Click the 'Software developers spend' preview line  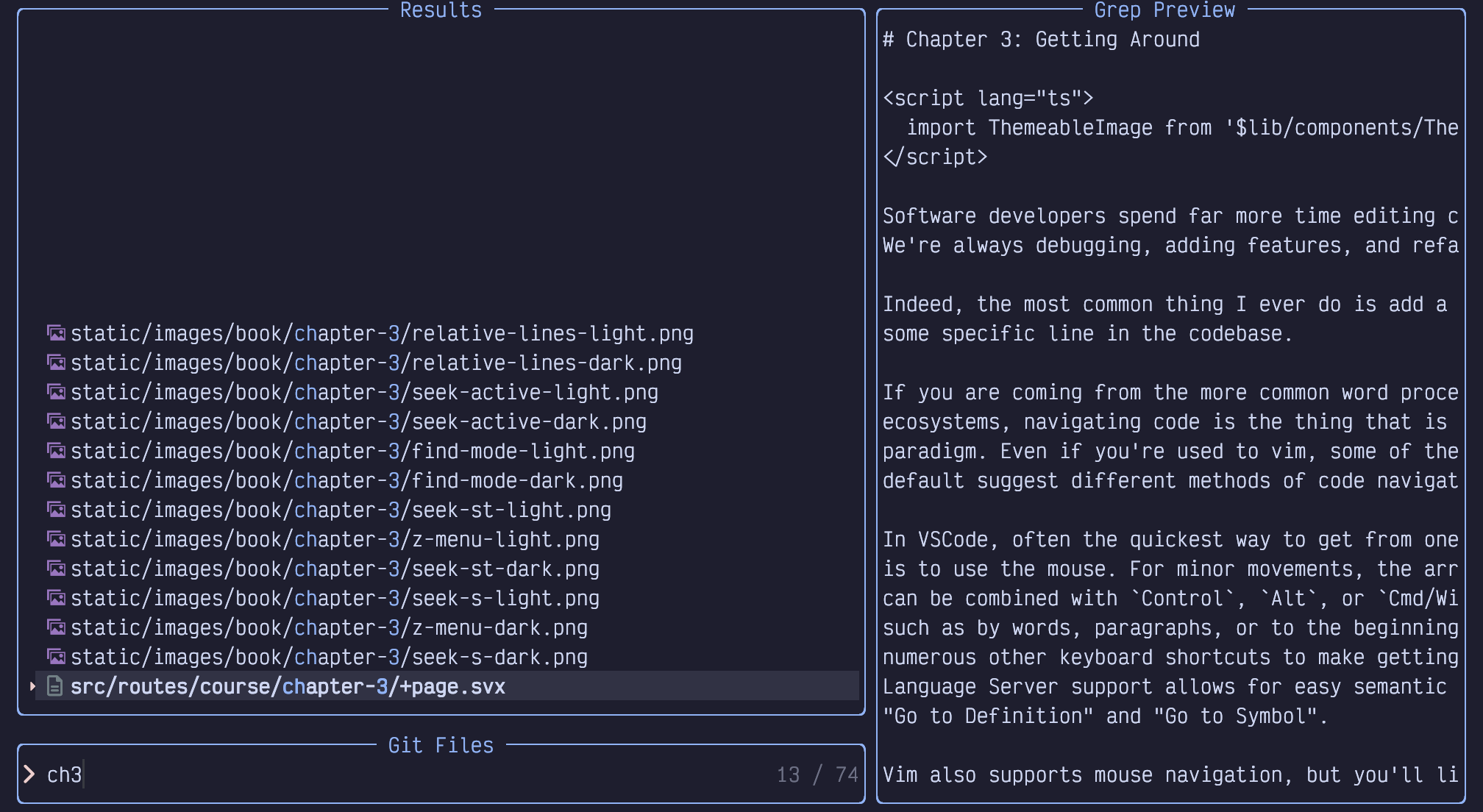[x=1170, y=216]
